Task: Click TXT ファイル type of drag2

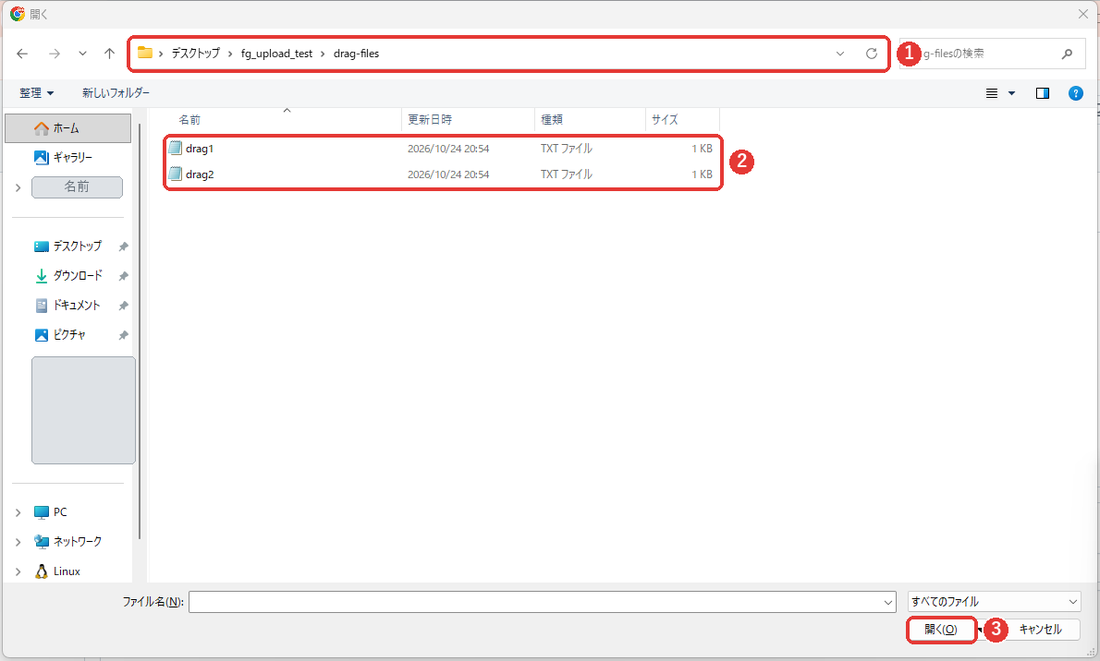Action: (x=566, y=175)
